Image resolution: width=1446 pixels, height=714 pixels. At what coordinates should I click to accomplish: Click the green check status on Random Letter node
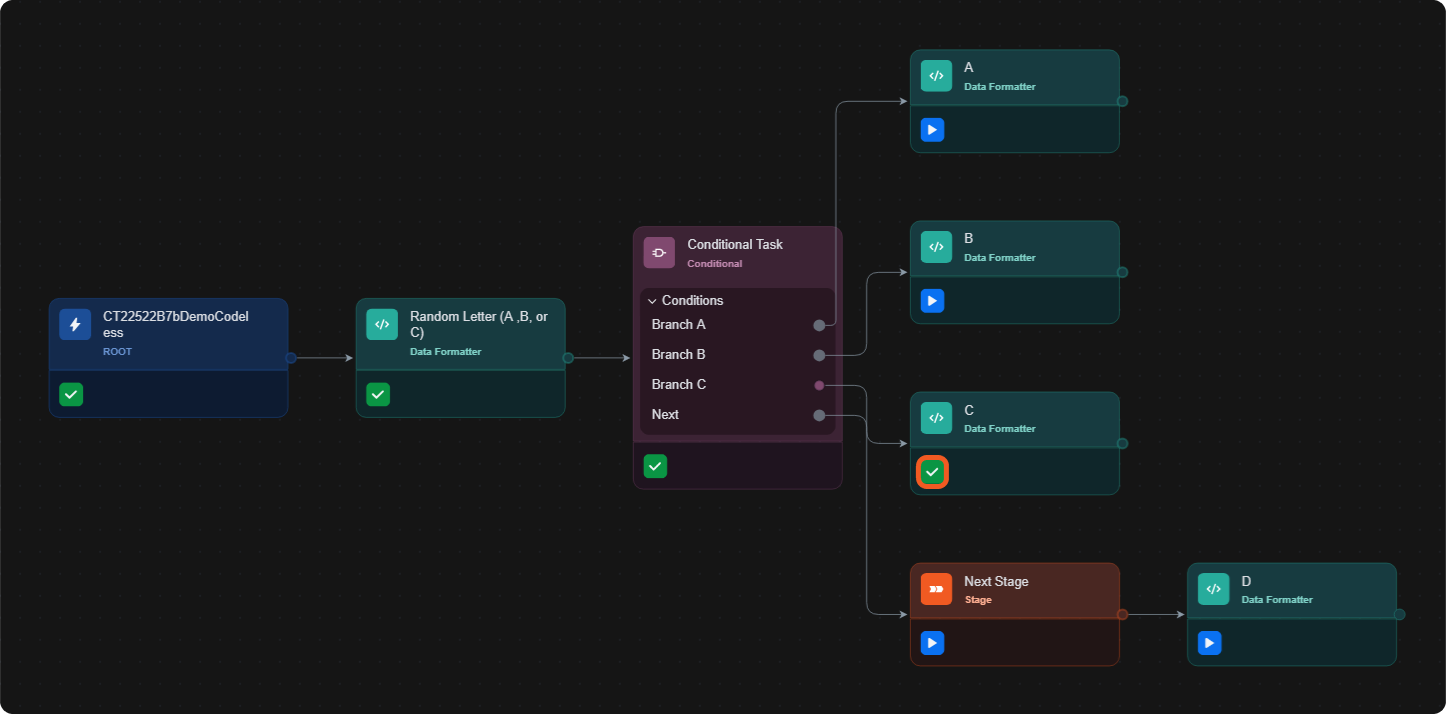click(x=378, y=394)
